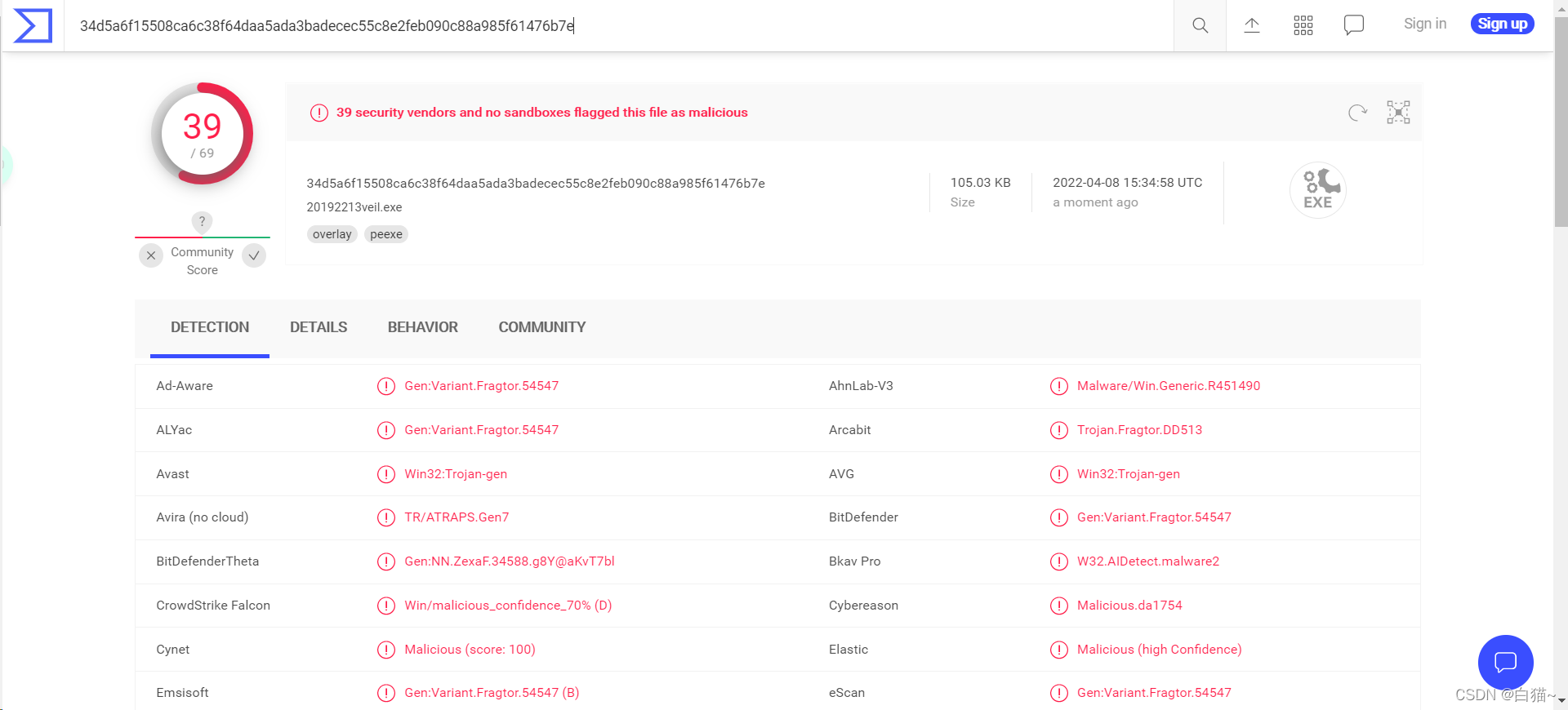This screenshot has width=1568, height=710.
Task: Click the 20192213veil.exe file name
Action: coord(354,207)
